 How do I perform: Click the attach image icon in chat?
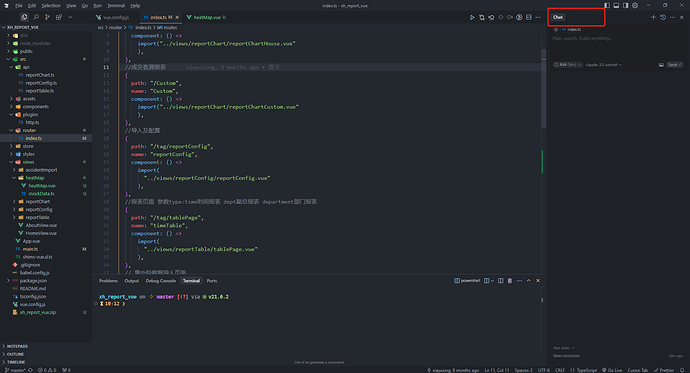click(x=661, y=65)
